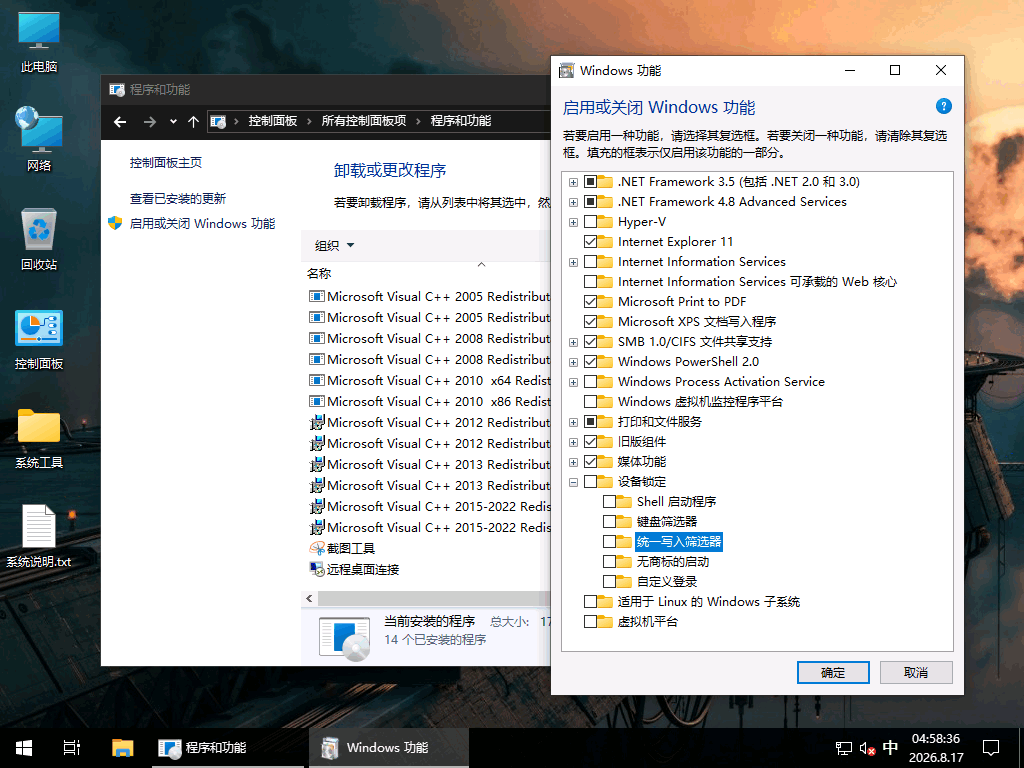Open the Windows Start button
Viewport: 1024px width, 768px height.
[24, 748]
